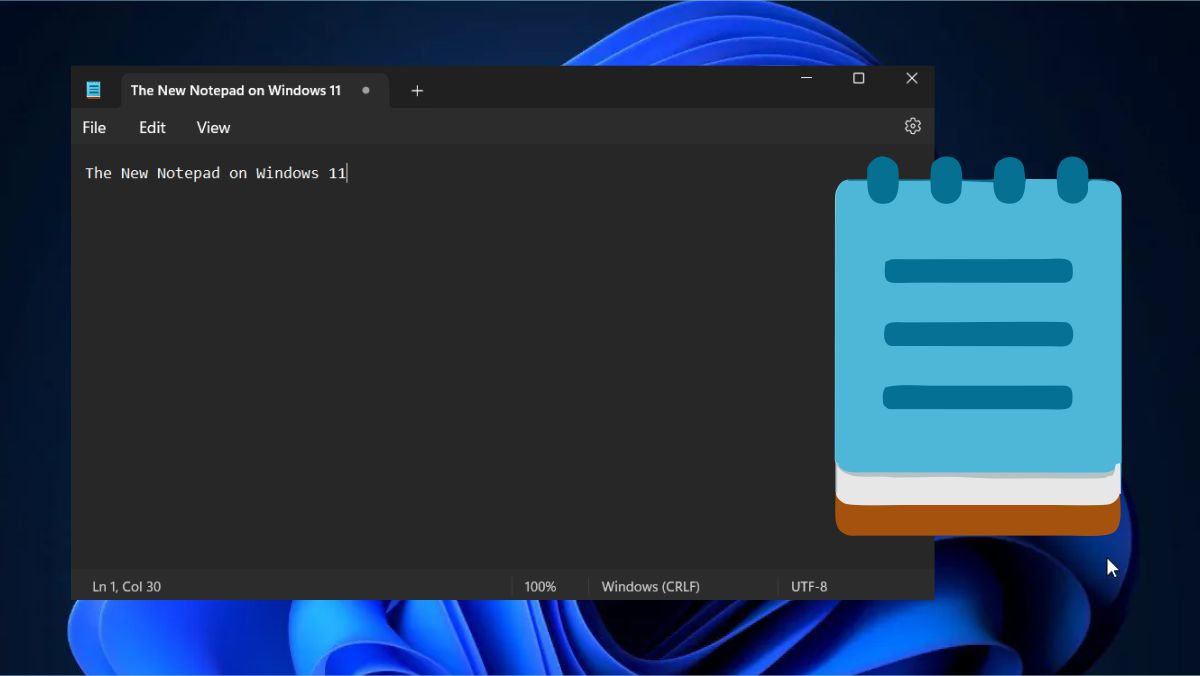Click the unsaved changes dot on the tab

point(365,90)
